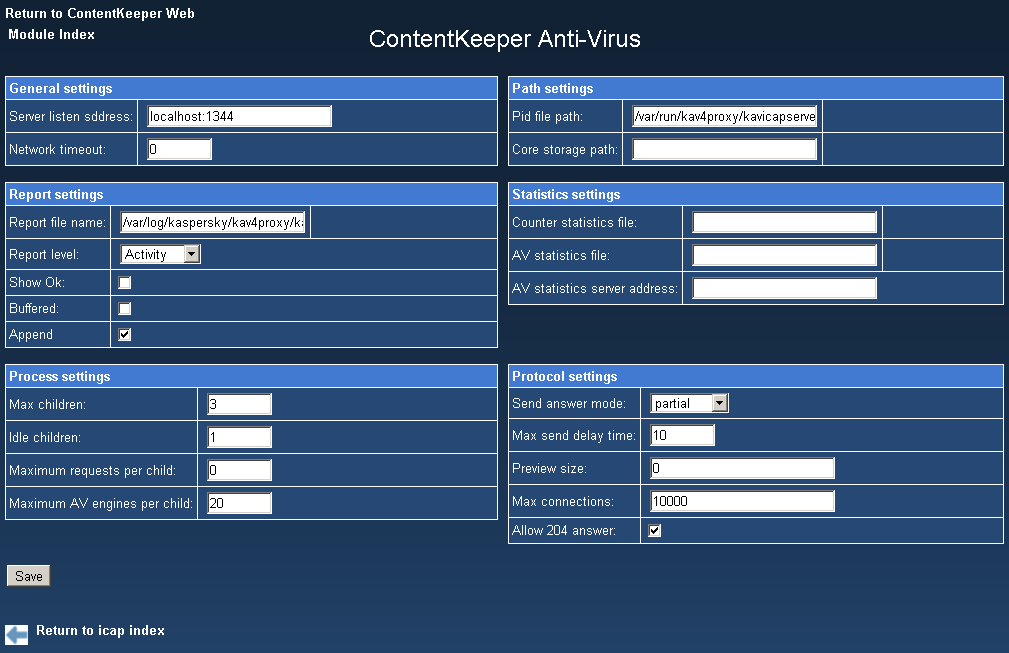This screenshot has height=653, width=1009.
Task: Click the 'Max send delay time:' label
Action: tap(574, 436)
